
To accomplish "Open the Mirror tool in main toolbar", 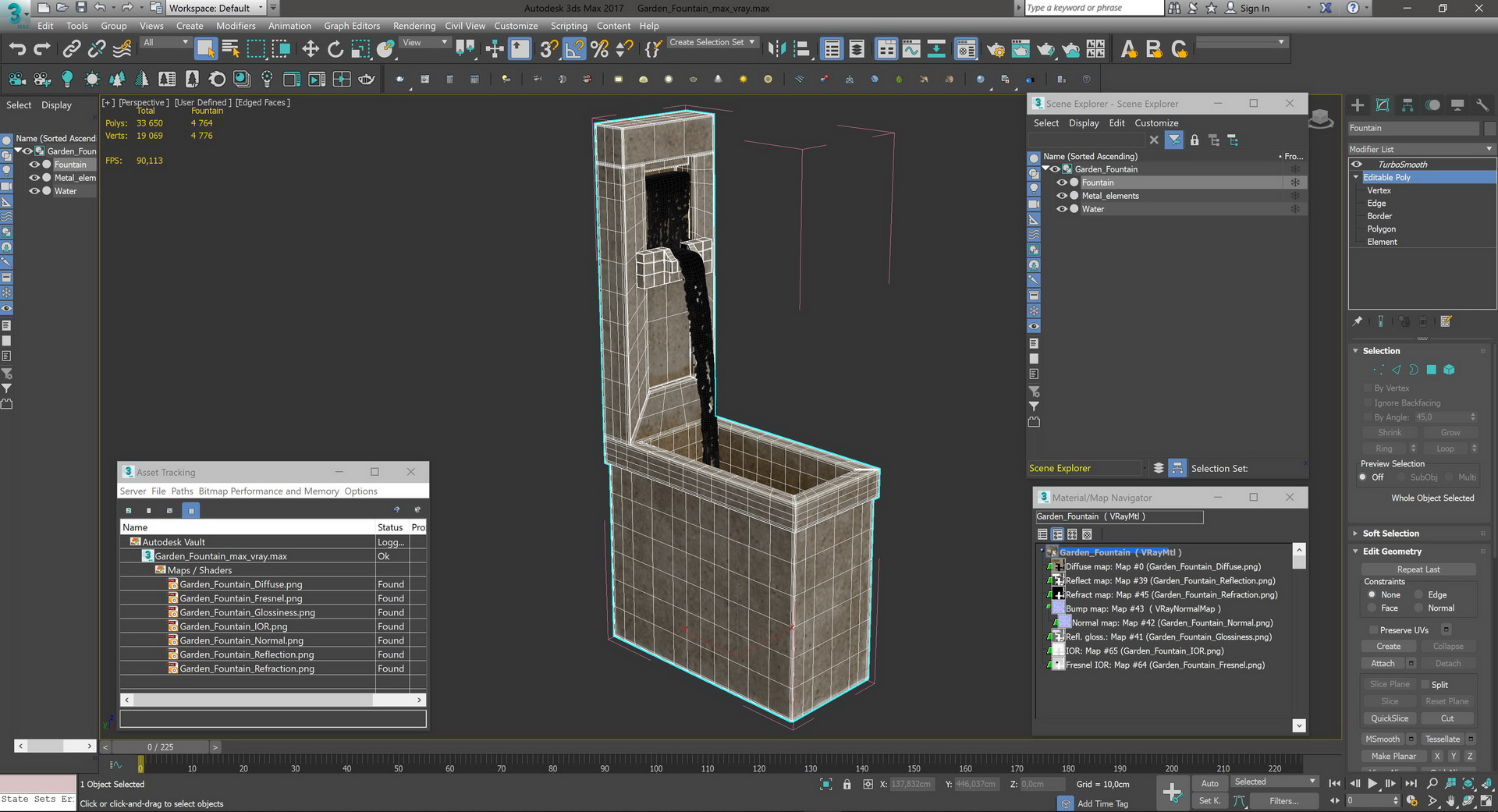I will click(x=776, y=49).
